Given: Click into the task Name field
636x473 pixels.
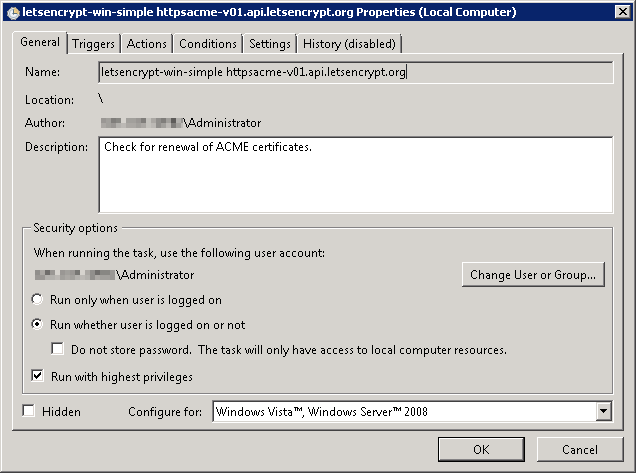Looking at the screenshot, I should pyautogui.click(x=356, y=72).
